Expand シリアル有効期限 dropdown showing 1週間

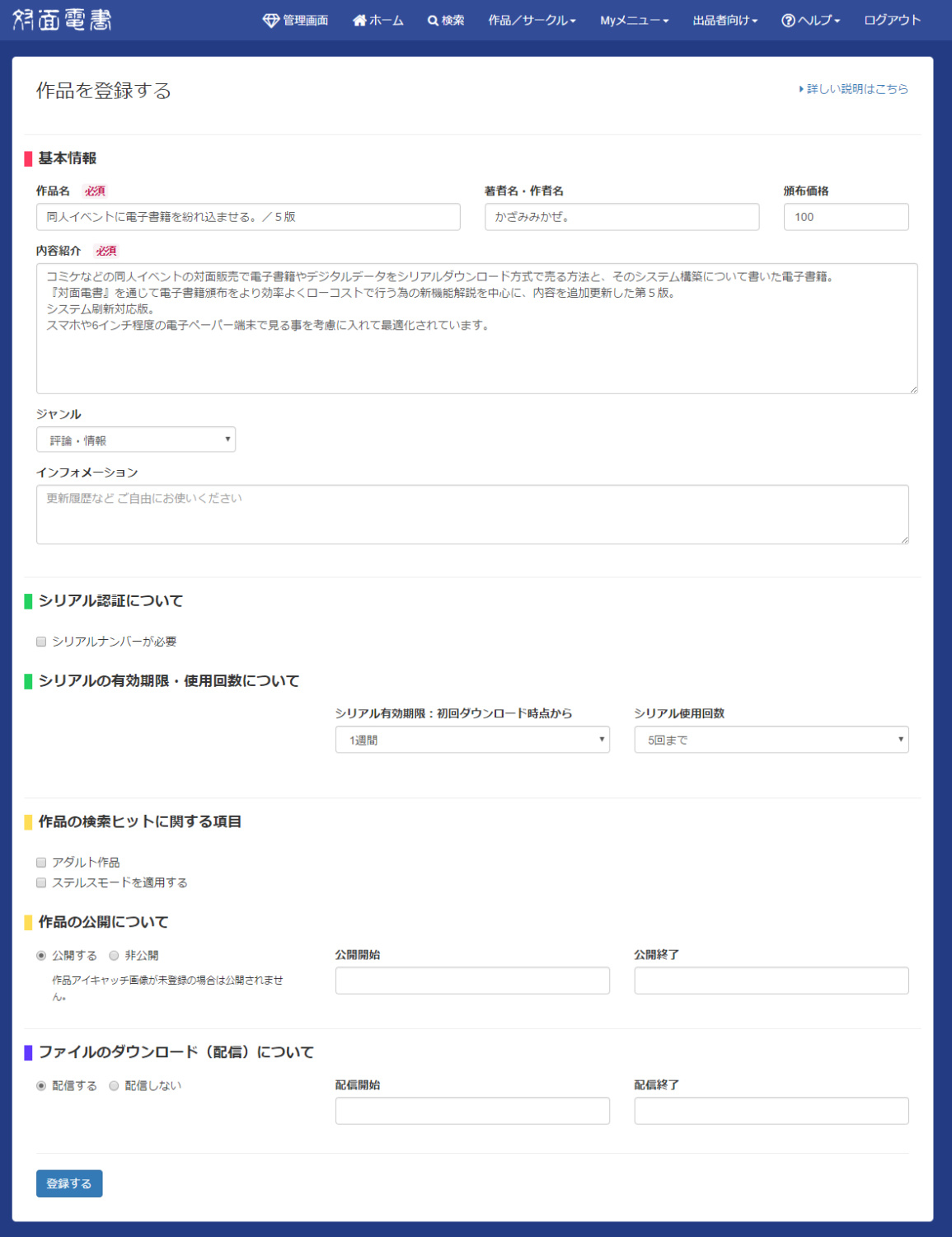[472, 740]
